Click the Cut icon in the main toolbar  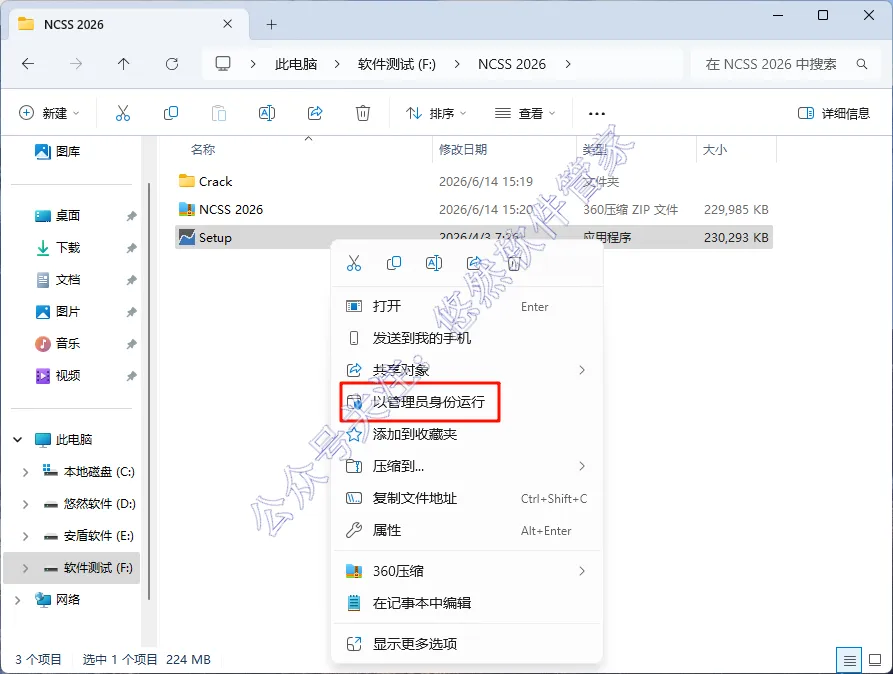click(x=122, y=113)
